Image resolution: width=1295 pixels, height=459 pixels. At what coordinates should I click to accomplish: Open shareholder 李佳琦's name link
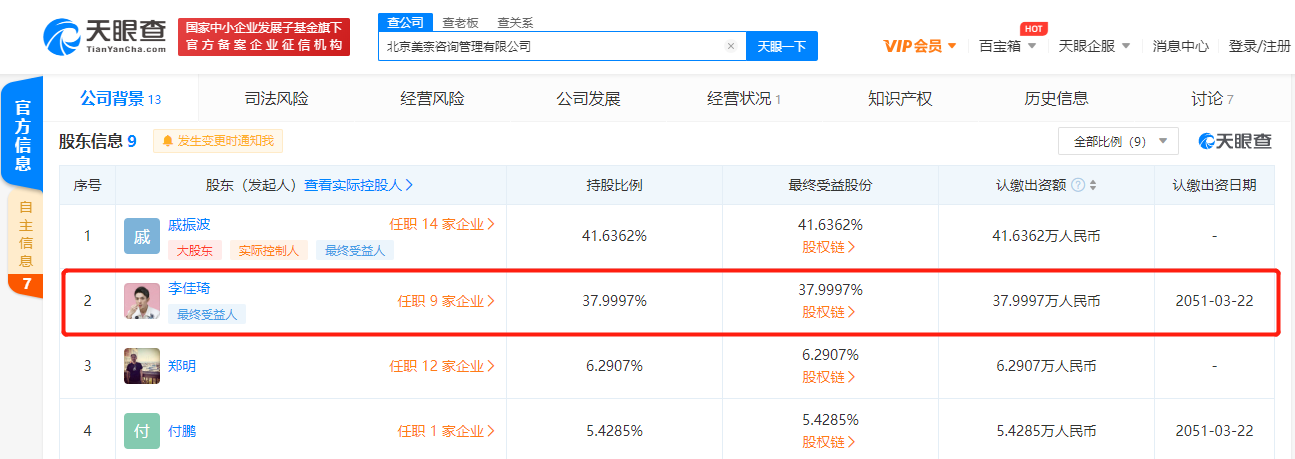[x=190, y=288]
